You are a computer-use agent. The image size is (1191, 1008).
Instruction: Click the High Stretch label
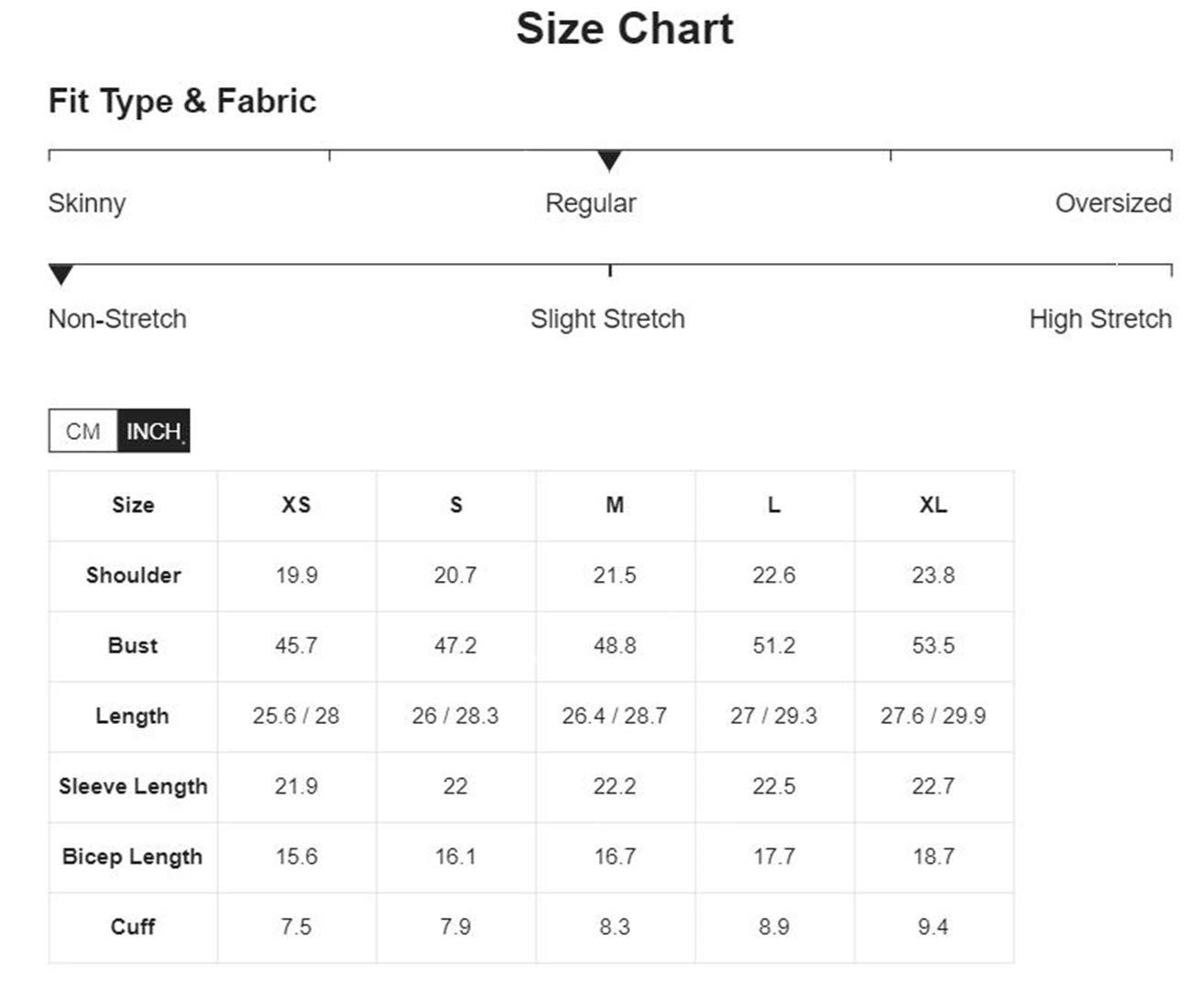1100,319
